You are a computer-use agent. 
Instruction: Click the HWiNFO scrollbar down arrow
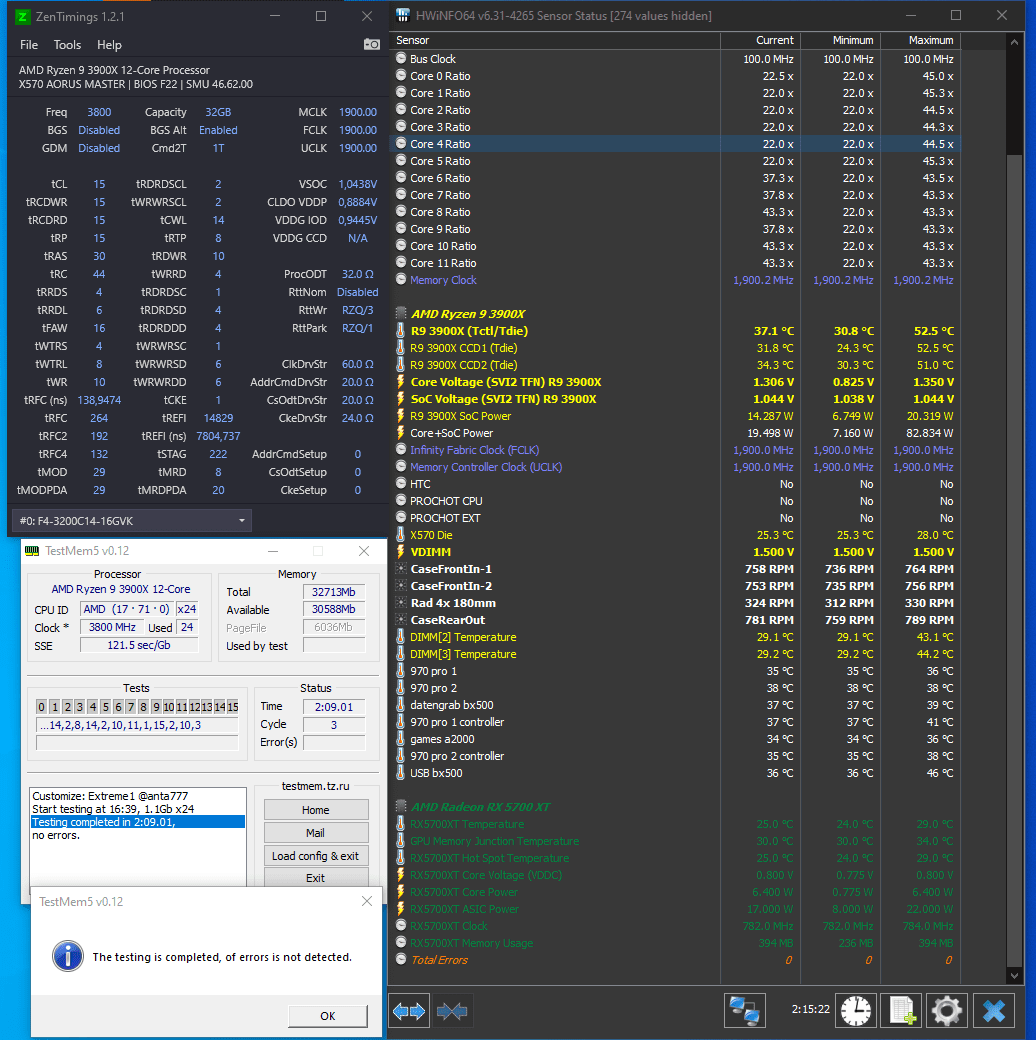click(x=1014, y=975)
